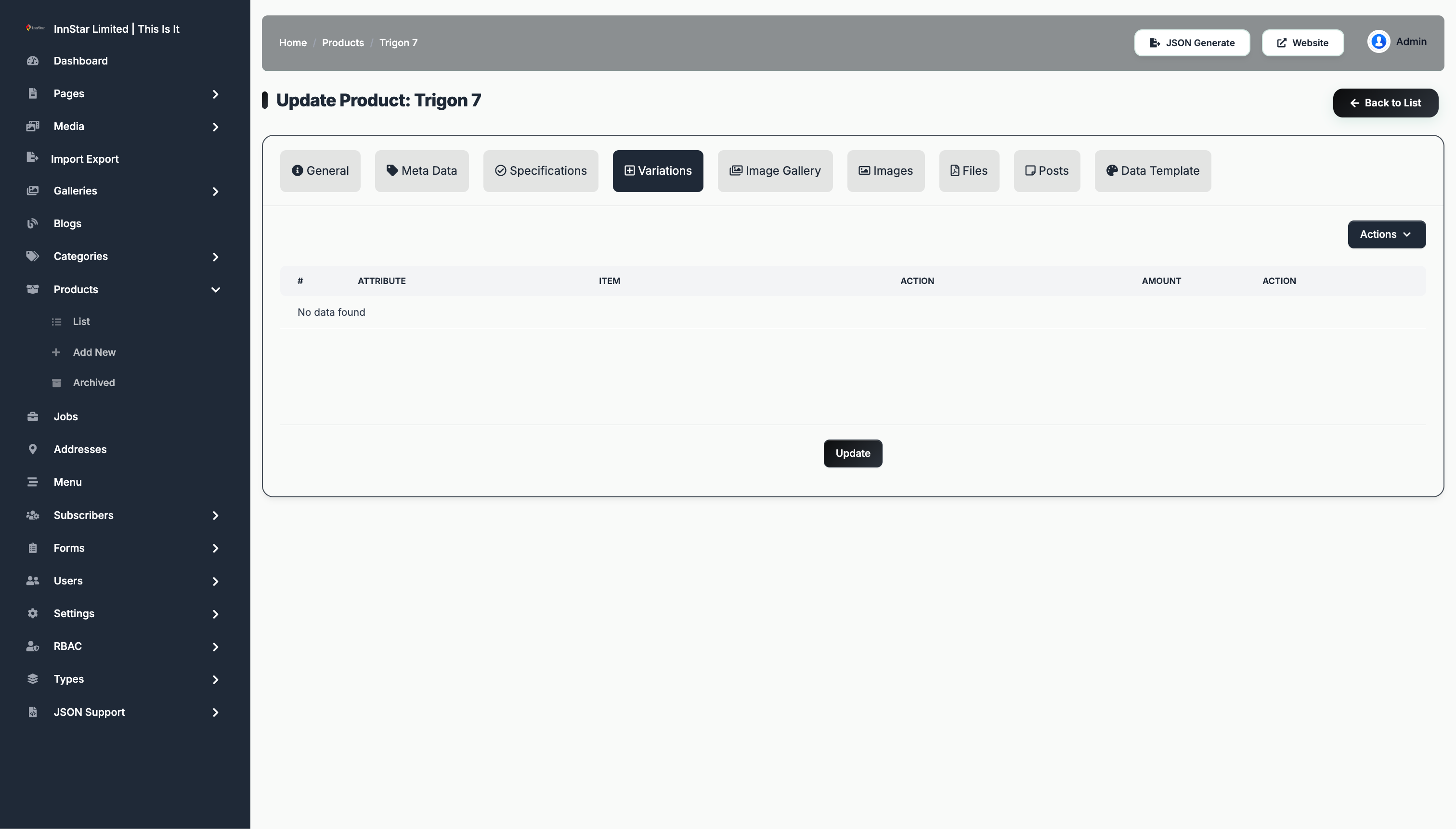Collapse the Products submenu chevron
Viewport: 1456px width, 829px height.
coord(215,290)
